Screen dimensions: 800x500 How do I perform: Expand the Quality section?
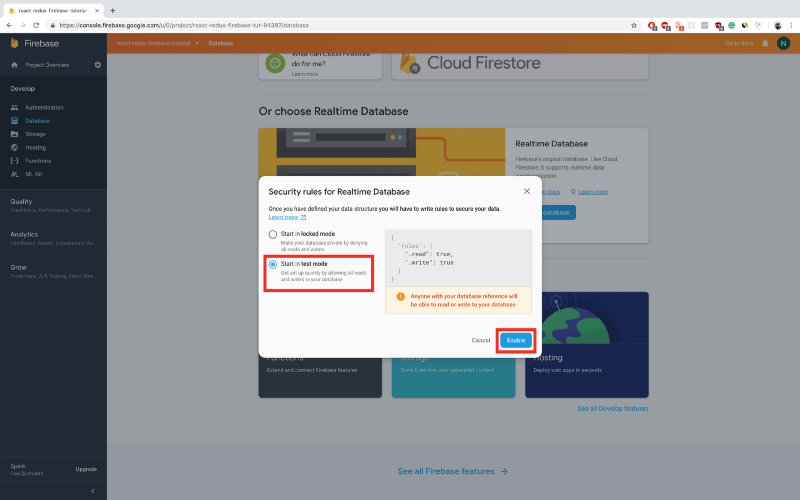(22, 201)
